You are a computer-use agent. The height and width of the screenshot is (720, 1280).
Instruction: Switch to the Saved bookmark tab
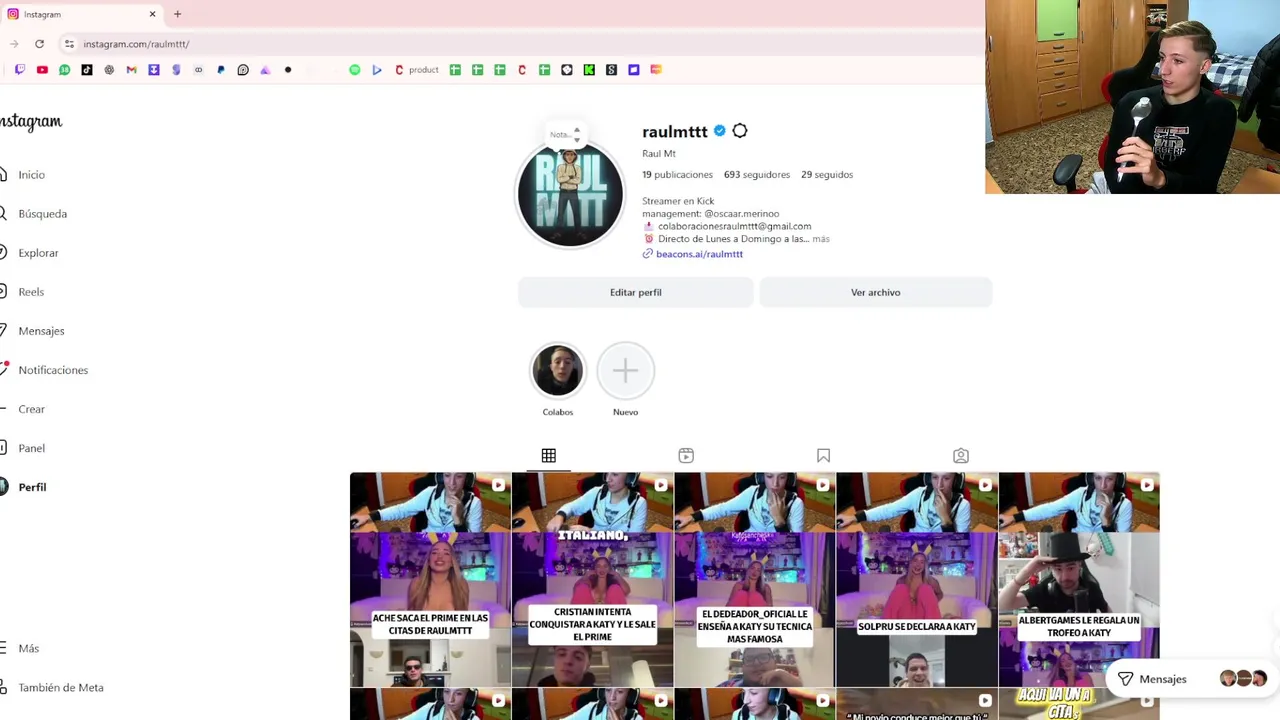823,456
